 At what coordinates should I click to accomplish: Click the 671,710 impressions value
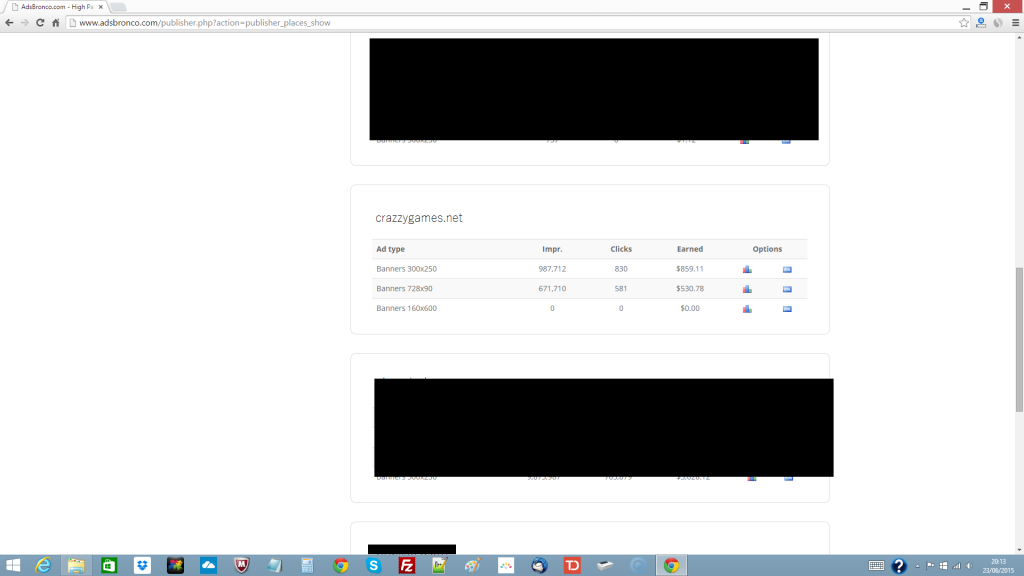tap(552, 289)
